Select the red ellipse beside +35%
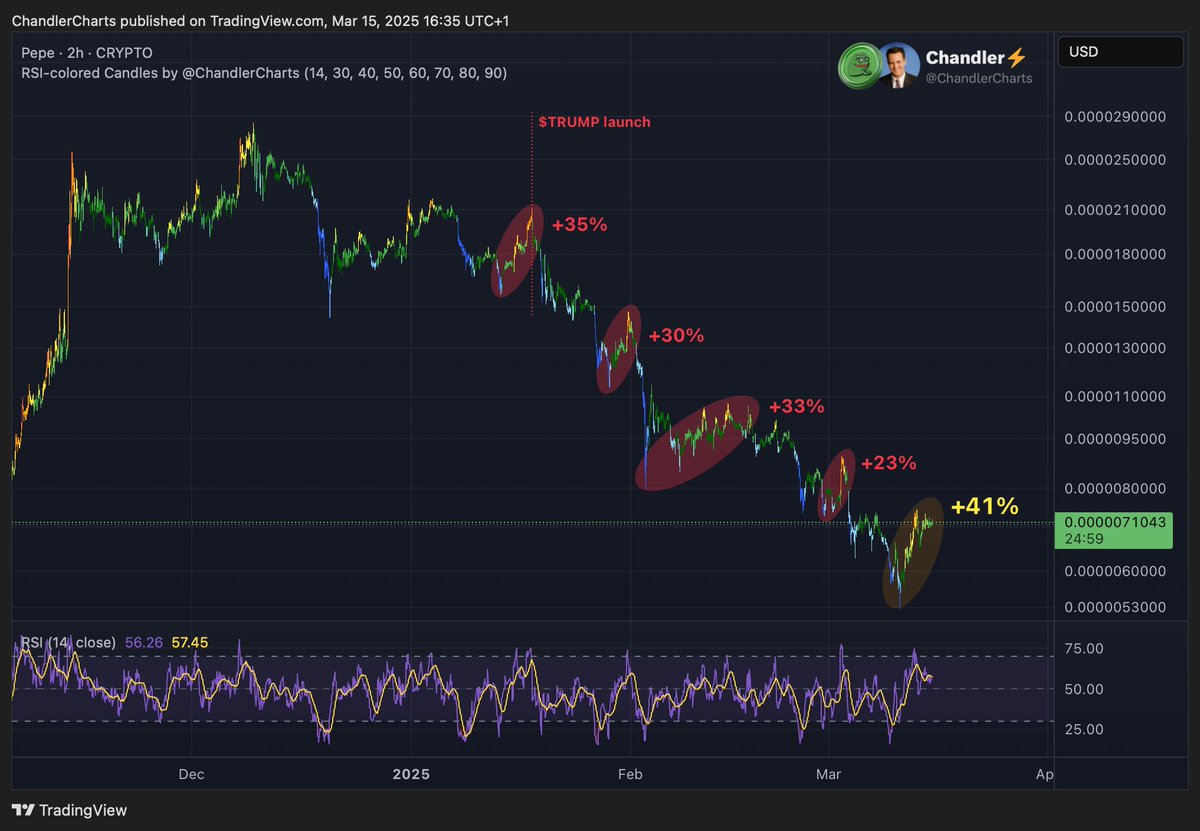This screenshot has width=1200, height=831. tap(517, 251)
